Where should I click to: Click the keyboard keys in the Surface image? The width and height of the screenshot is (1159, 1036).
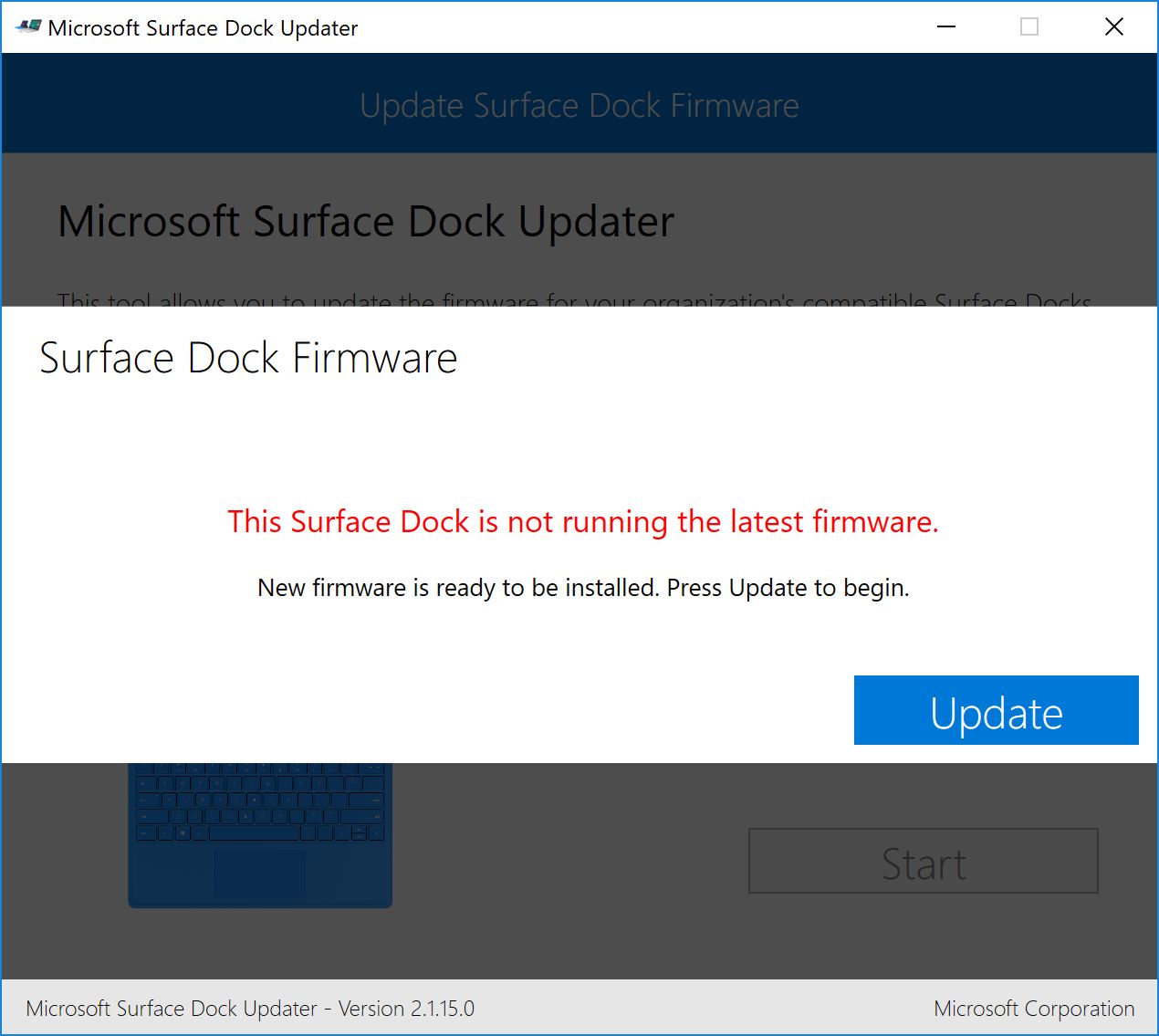point(260,803)
